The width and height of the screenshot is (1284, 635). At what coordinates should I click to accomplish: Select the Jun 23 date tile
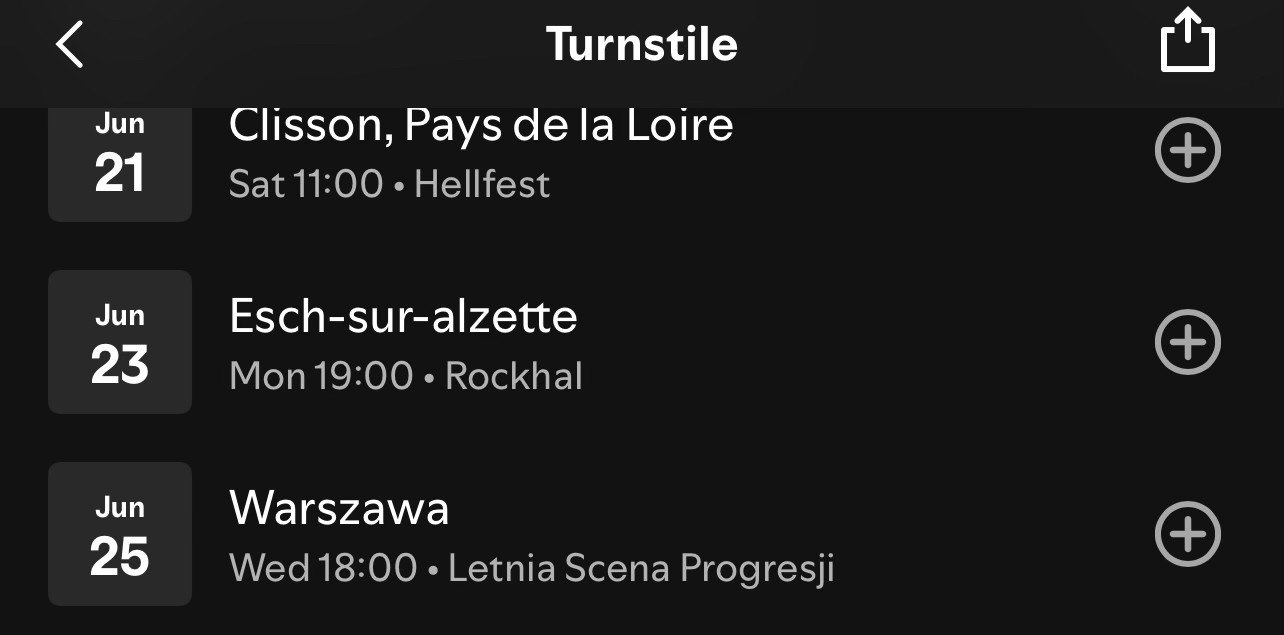pyautogui.click(x=120, y=342)
